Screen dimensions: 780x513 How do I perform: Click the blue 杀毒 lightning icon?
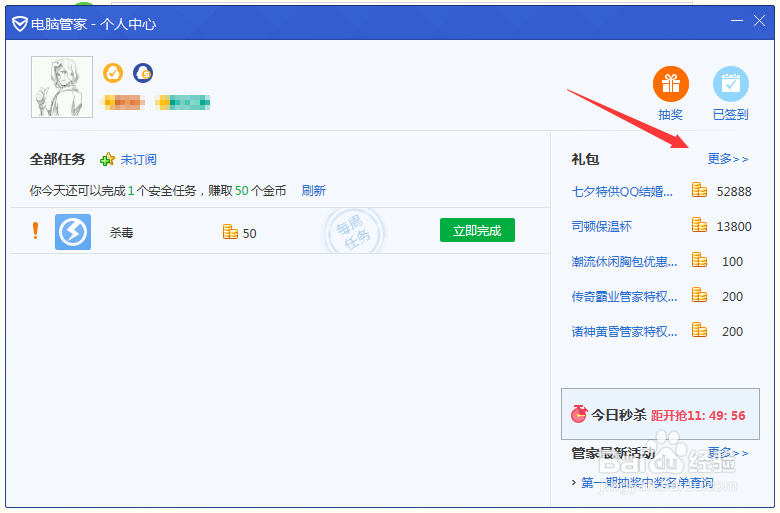[73, 232]
